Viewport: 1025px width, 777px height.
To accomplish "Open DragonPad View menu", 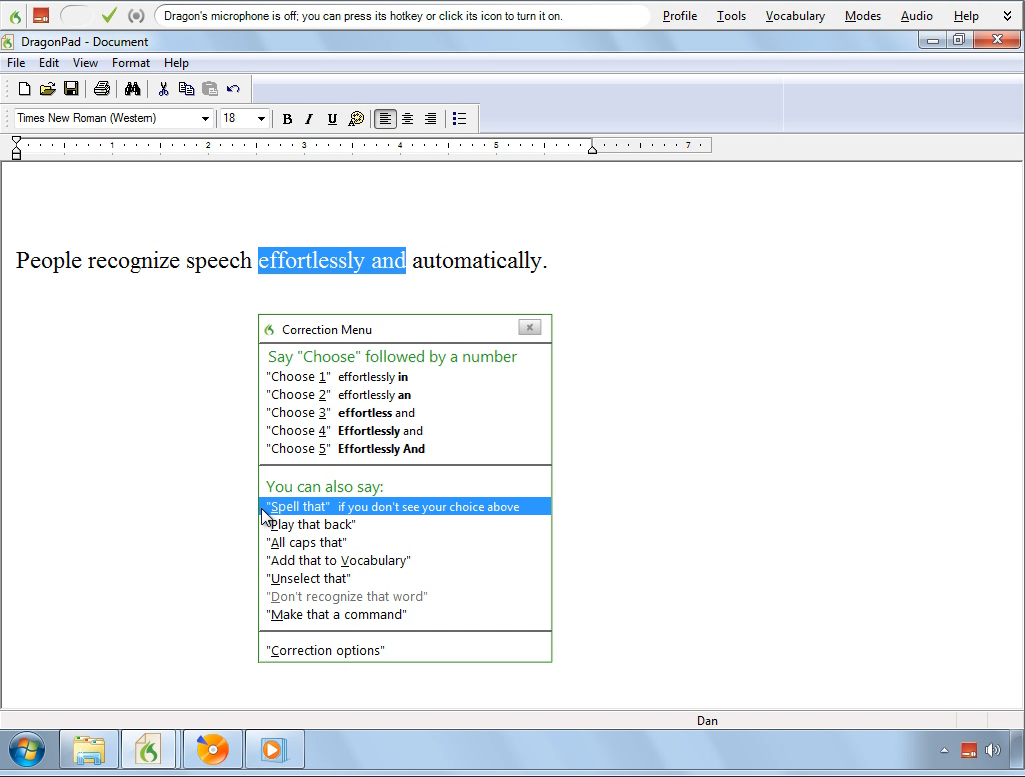I will tap(85, 63).
